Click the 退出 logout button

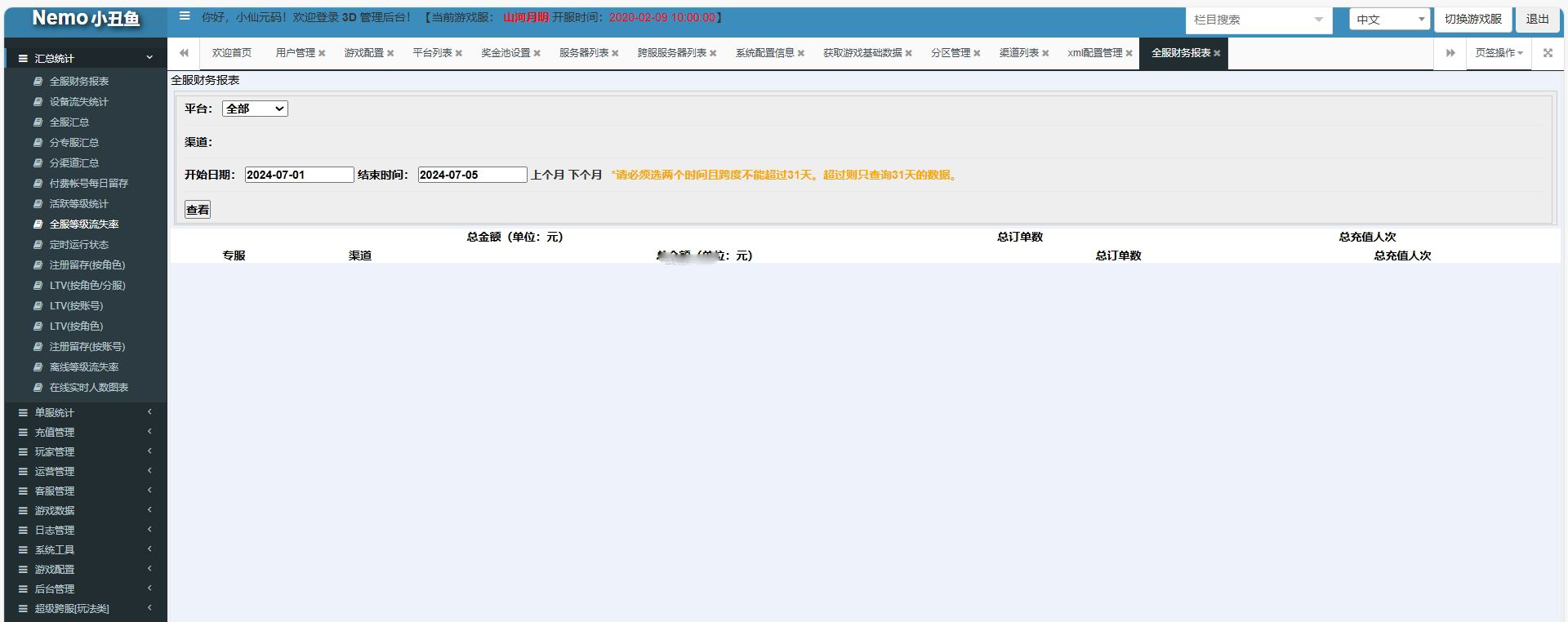[1537, 20]
